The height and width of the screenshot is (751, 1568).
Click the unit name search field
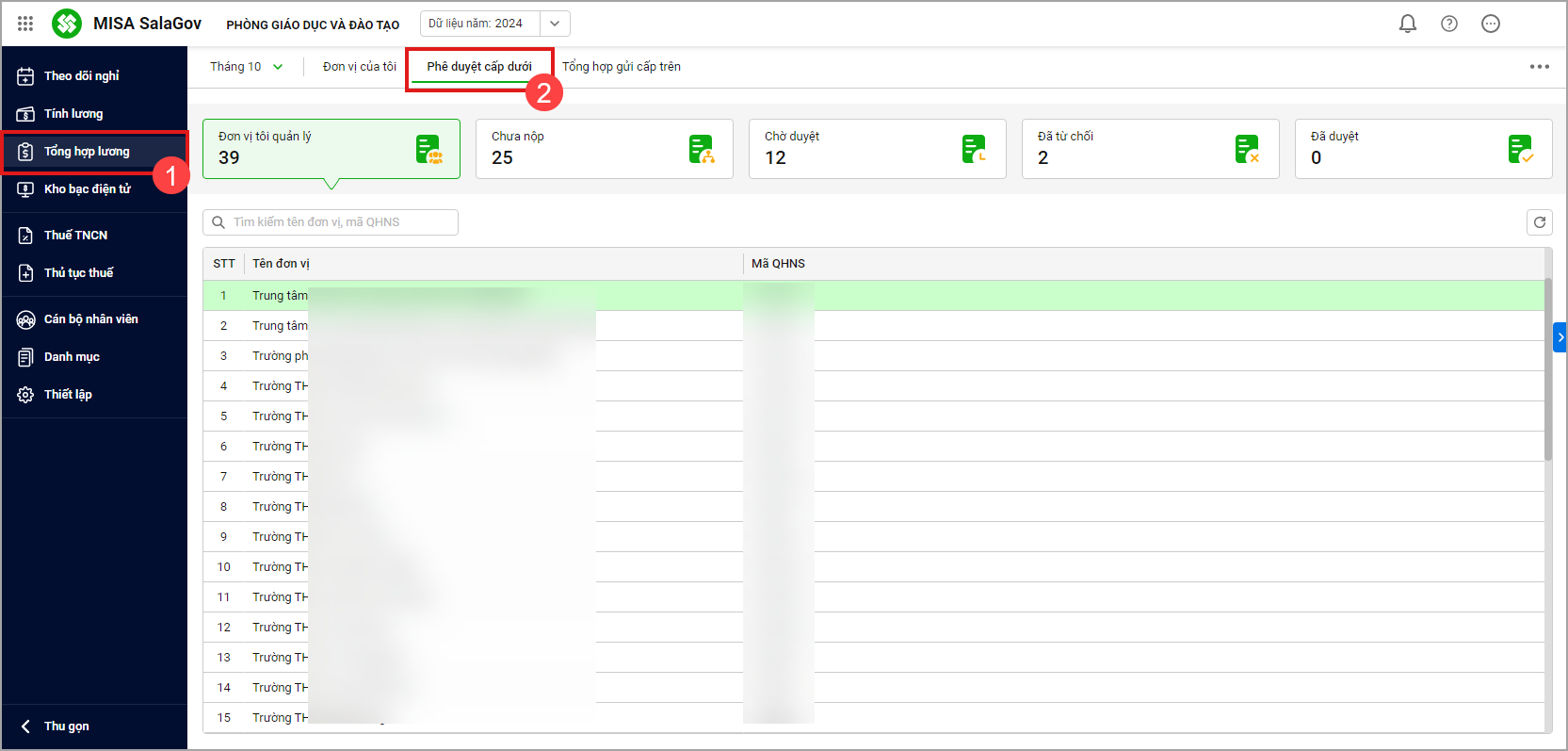[339, 222]
